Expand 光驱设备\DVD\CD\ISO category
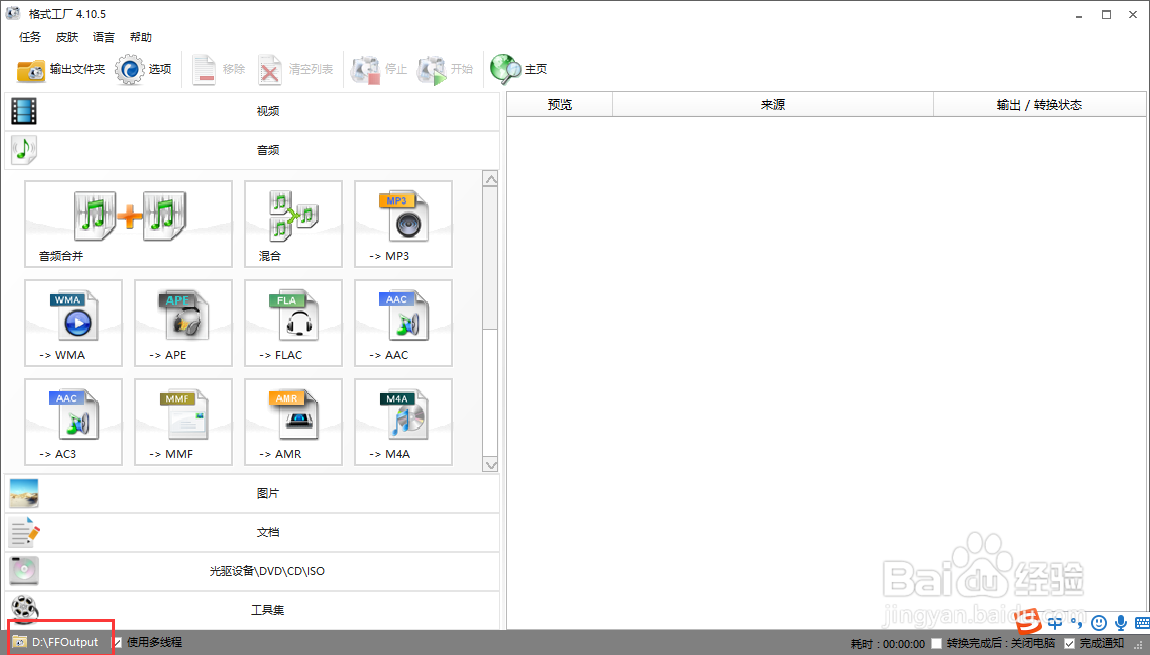1150x655 pixels. (x=252, y=571)
